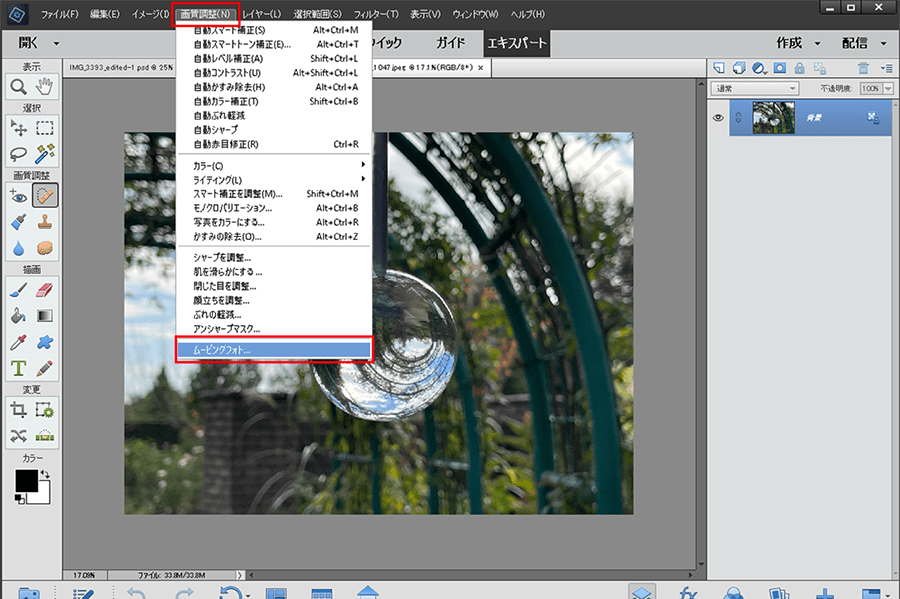The height and width of the screenshot is (599, 900).
Task: Open the Layers panel options menu
Action: click(886, 68)
